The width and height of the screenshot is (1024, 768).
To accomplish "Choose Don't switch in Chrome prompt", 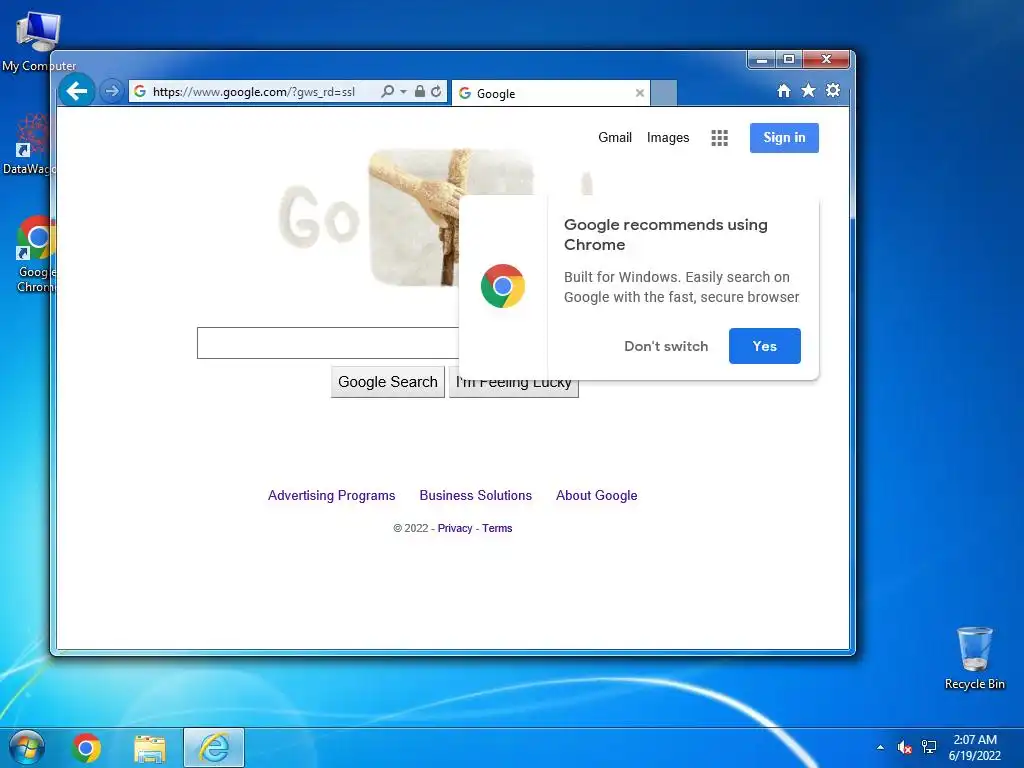I will pos(666,346).
